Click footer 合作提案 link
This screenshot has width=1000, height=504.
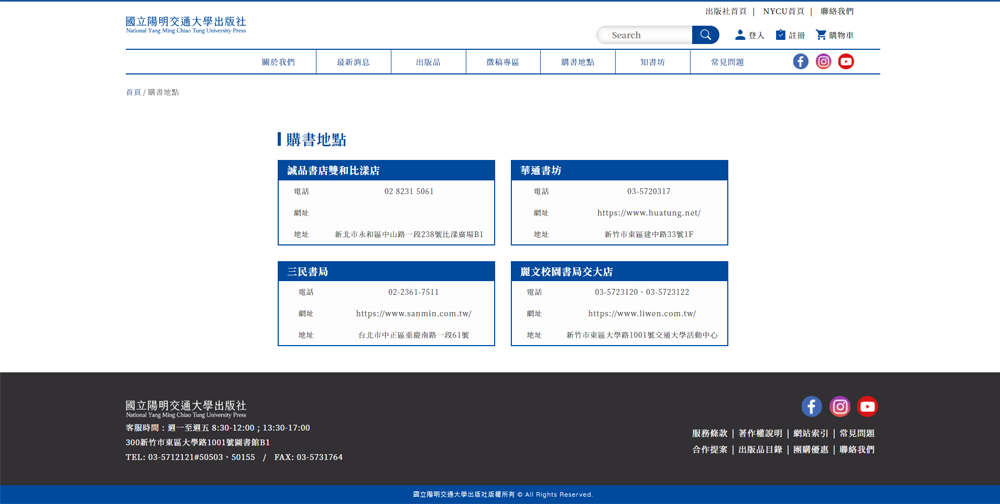709,450
